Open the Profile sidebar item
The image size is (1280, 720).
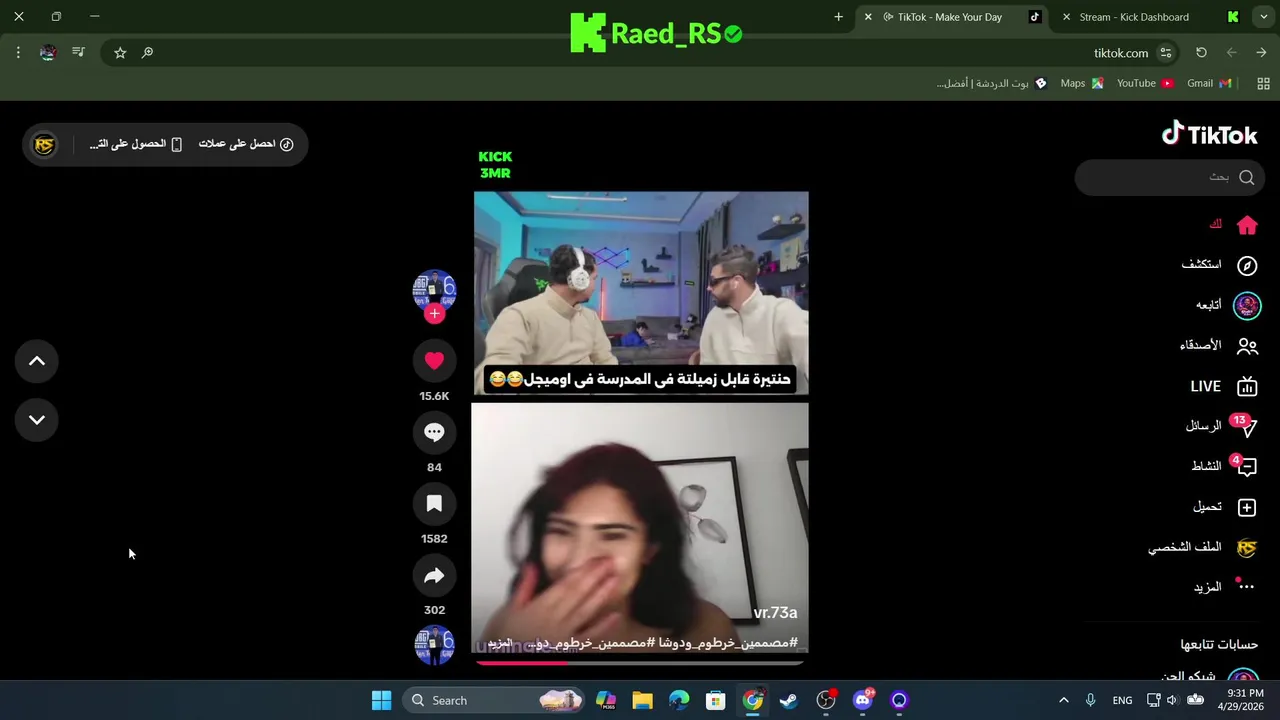[1203, 548]
